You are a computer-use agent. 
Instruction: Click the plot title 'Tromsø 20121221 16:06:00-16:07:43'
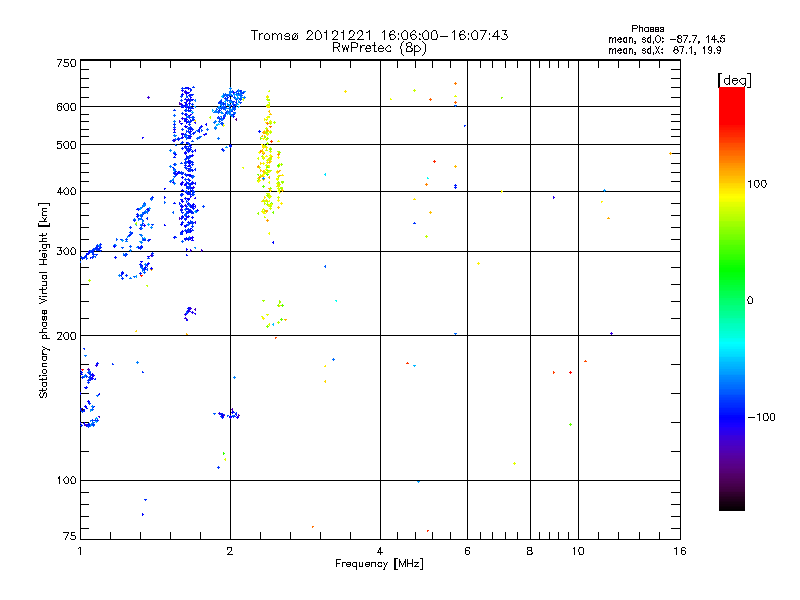[x=379, y=35]
